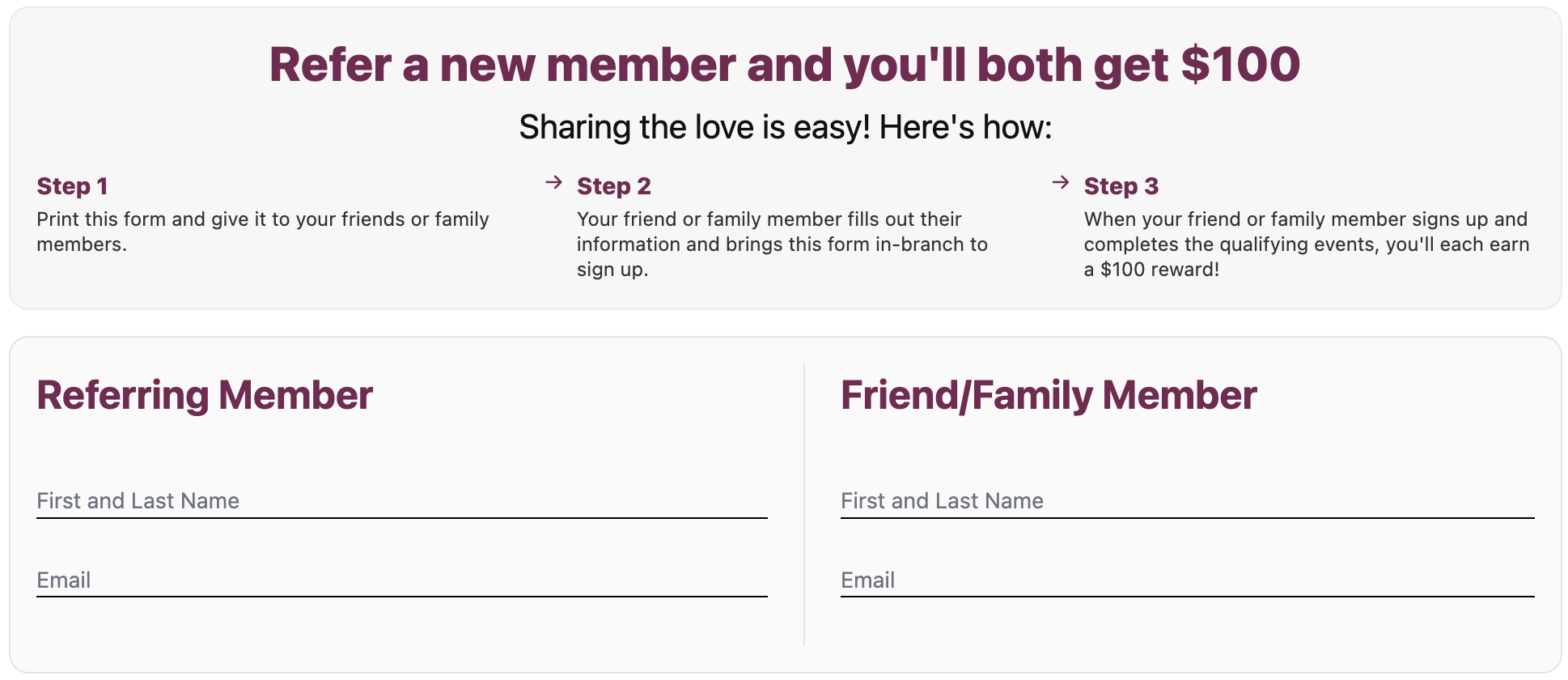1568x680 pixels.
Task: Click the "a $100 reward!" text
Action: click(1151, 270)
